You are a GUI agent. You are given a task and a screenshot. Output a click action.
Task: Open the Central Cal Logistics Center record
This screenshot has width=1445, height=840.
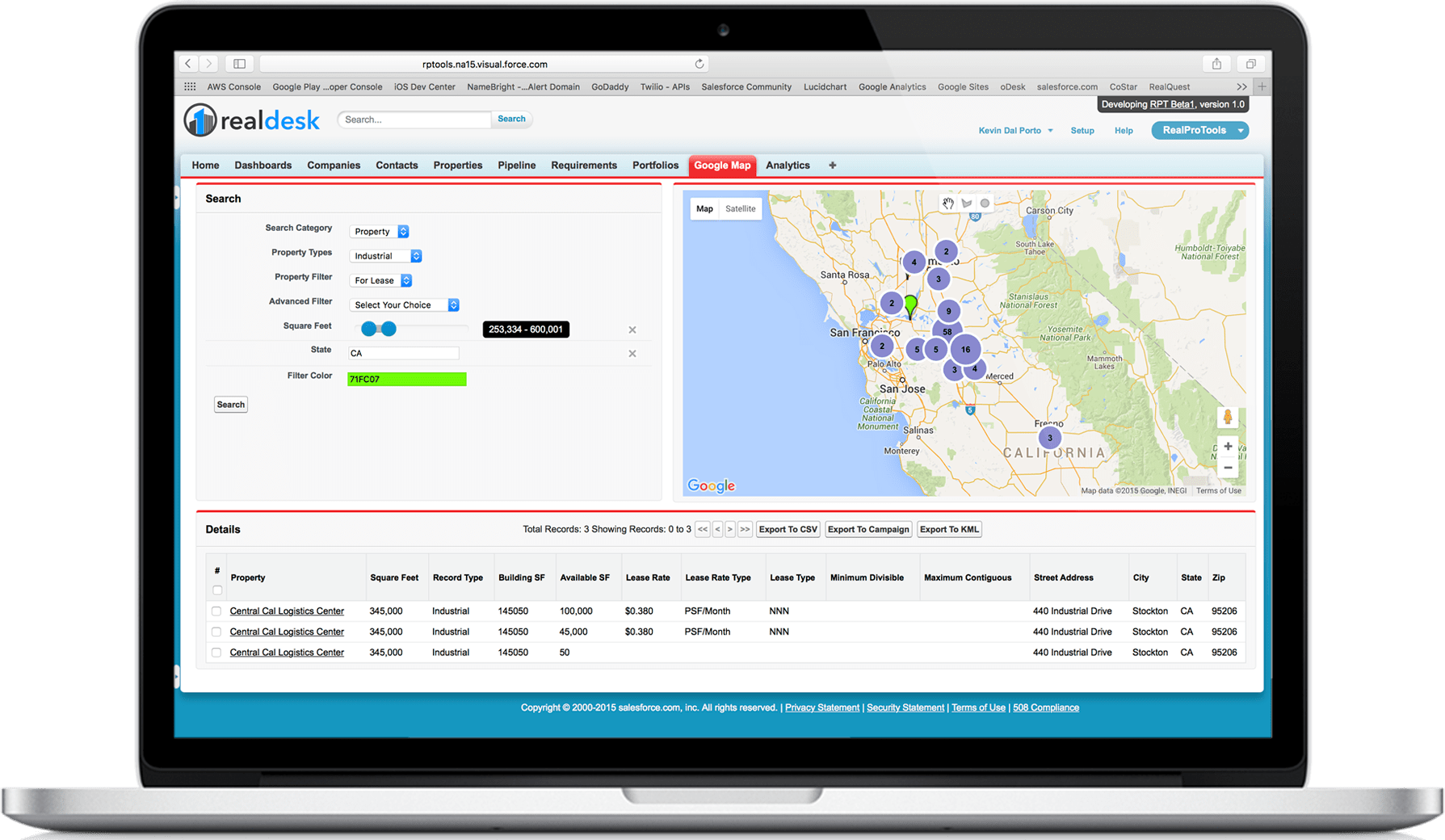(287, 611)
